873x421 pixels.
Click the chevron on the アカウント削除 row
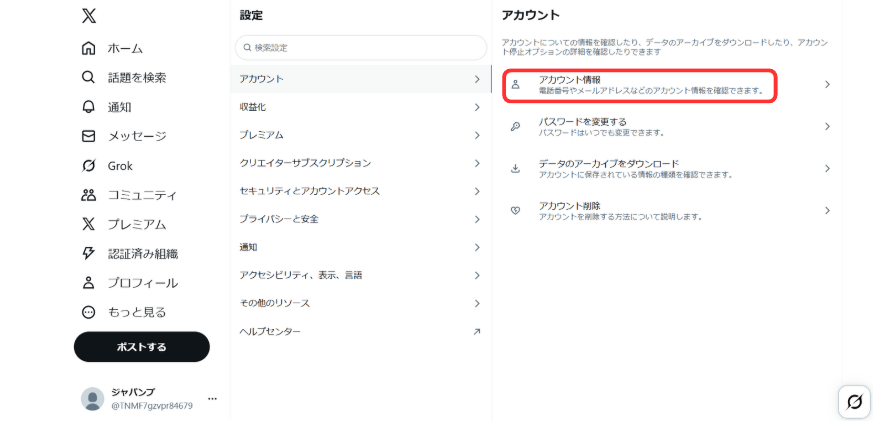click(827, 210)
